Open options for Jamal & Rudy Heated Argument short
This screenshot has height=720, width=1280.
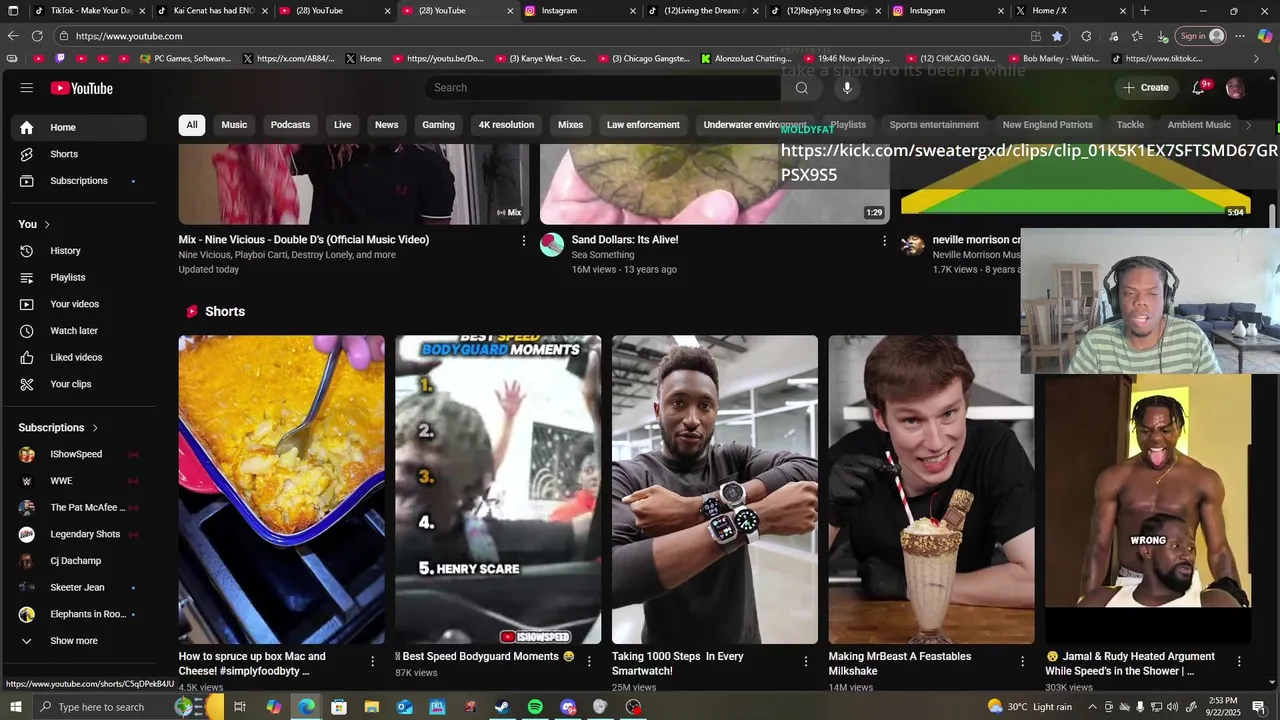(1239, 661)
